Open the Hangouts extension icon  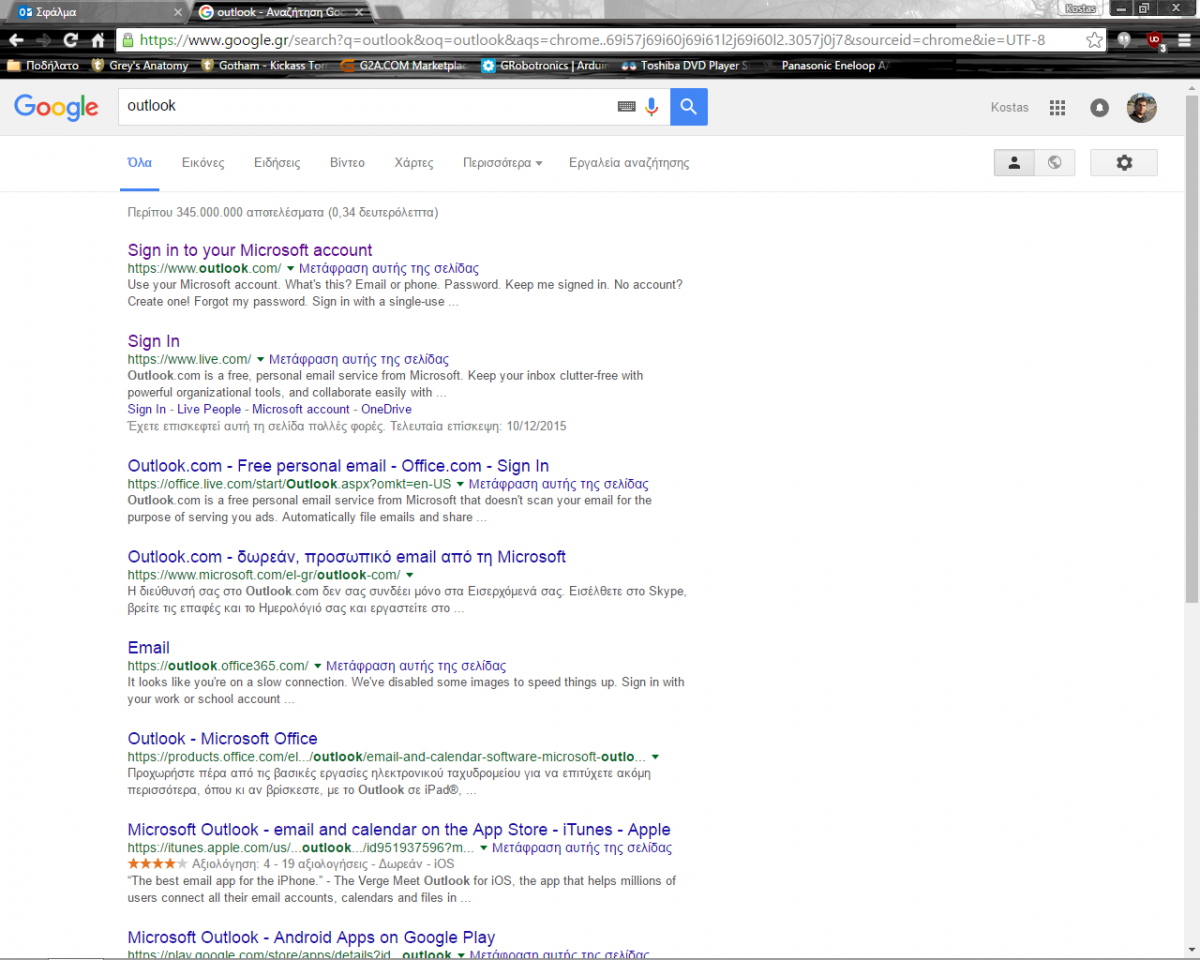(1125, 40)
